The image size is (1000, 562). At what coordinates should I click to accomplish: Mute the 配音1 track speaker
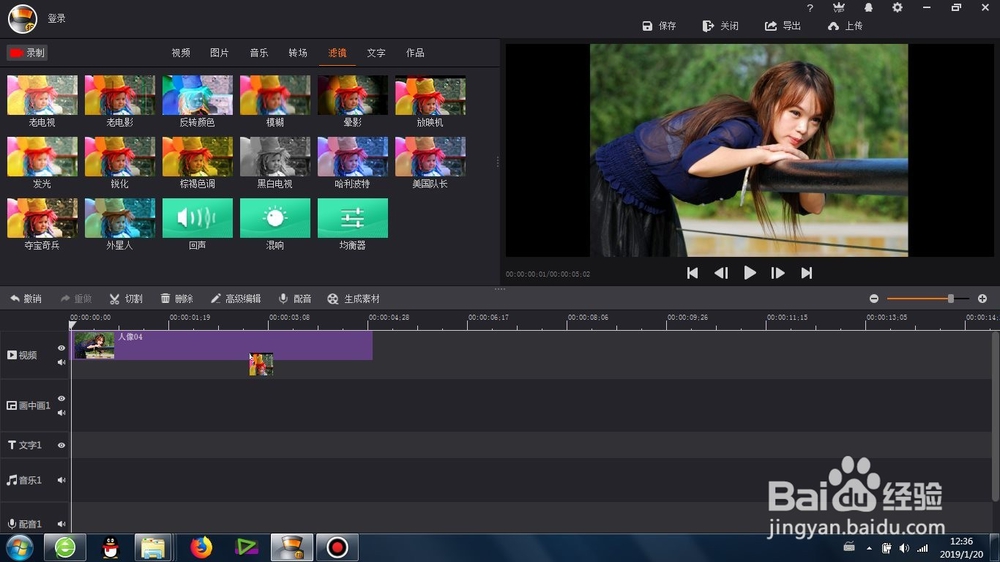point(61,524)
